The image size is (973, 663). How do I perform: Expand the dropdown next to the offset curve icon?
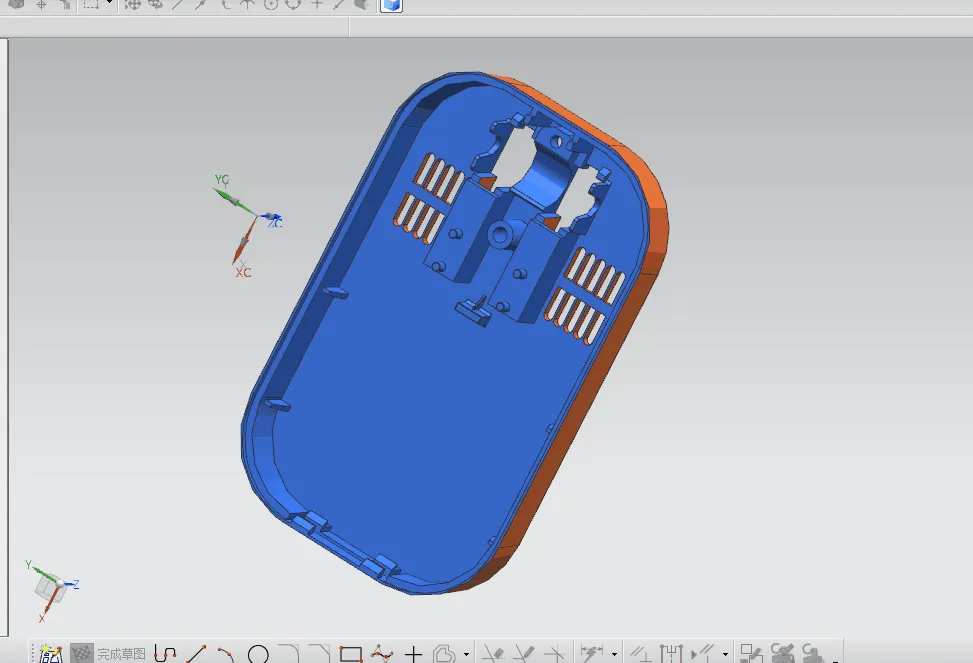(466, 655)
